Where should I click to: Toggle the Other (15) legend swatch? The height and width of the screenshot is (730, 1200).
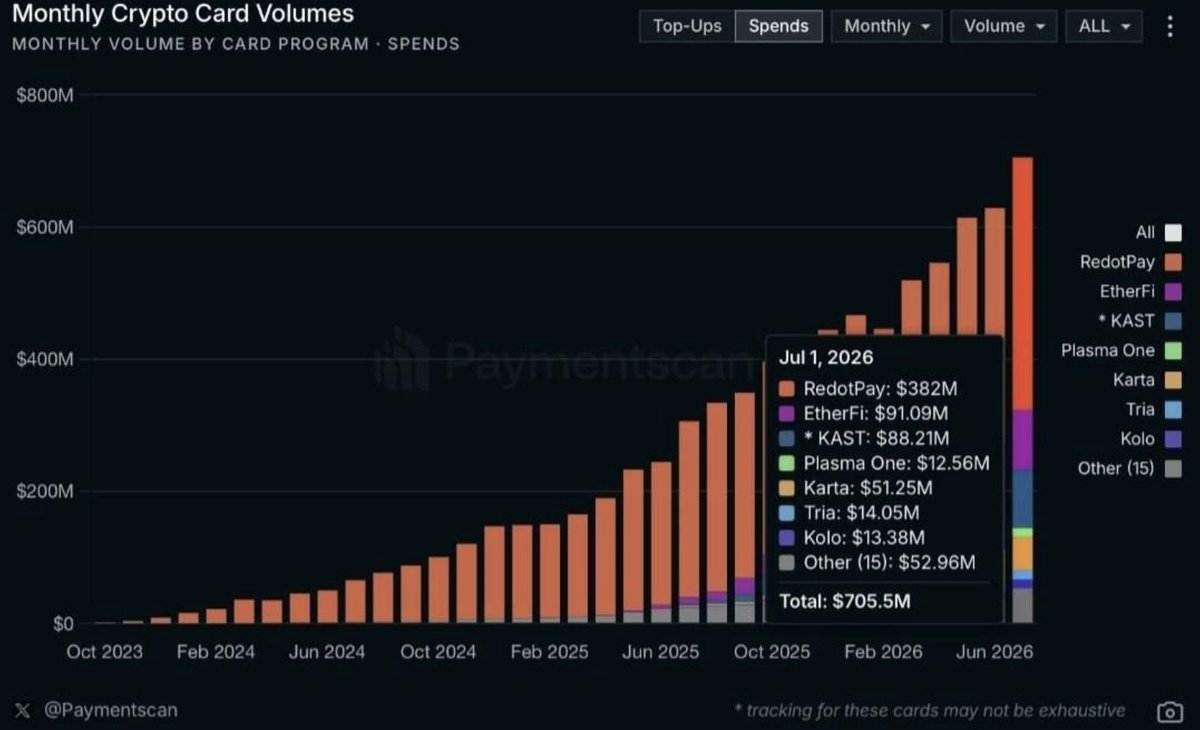pyautogui.click(x=1173, y=468)
